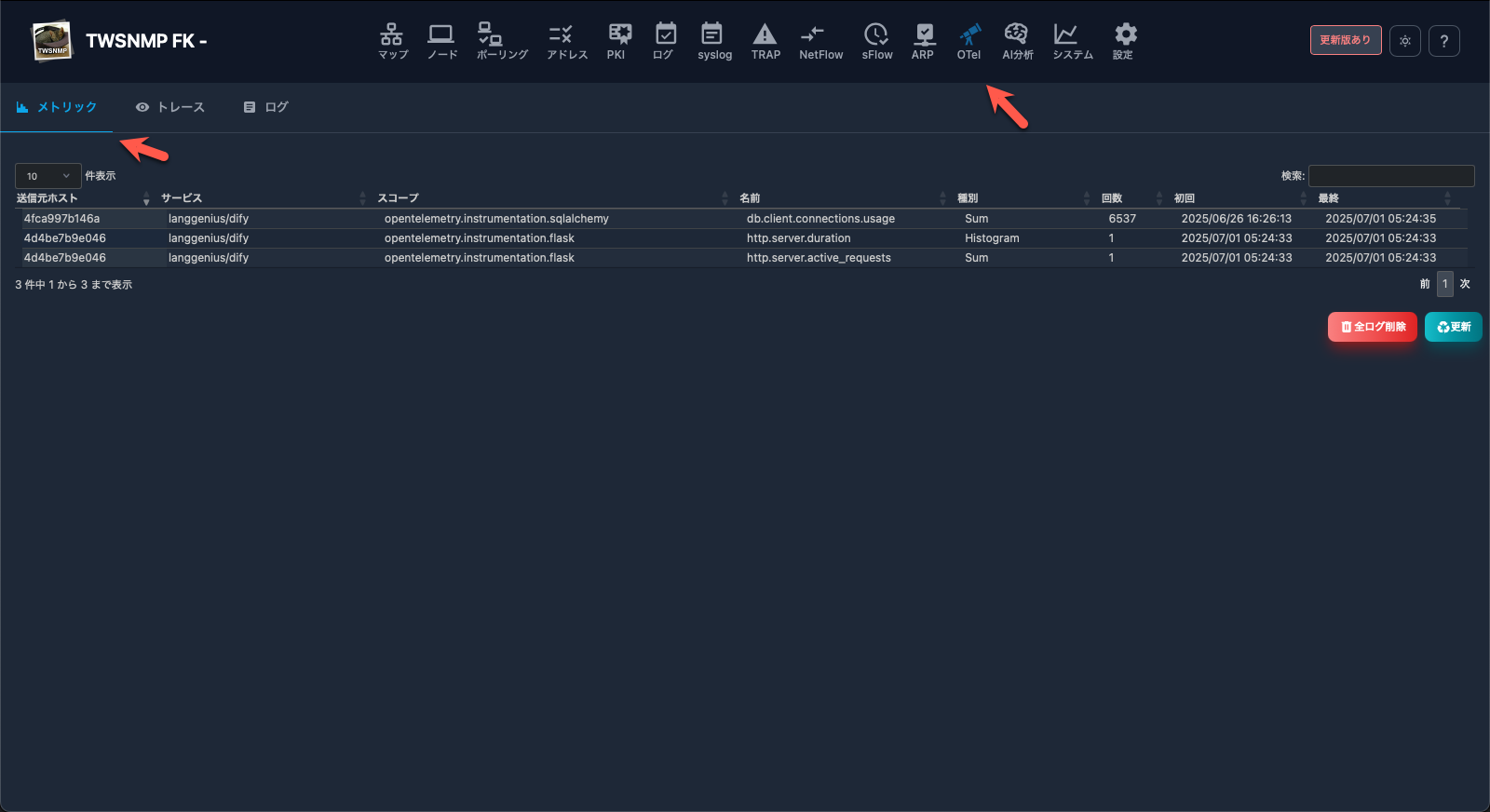Open the アドレス (Address) icon

pyautogui.click(x=566, y=41)
